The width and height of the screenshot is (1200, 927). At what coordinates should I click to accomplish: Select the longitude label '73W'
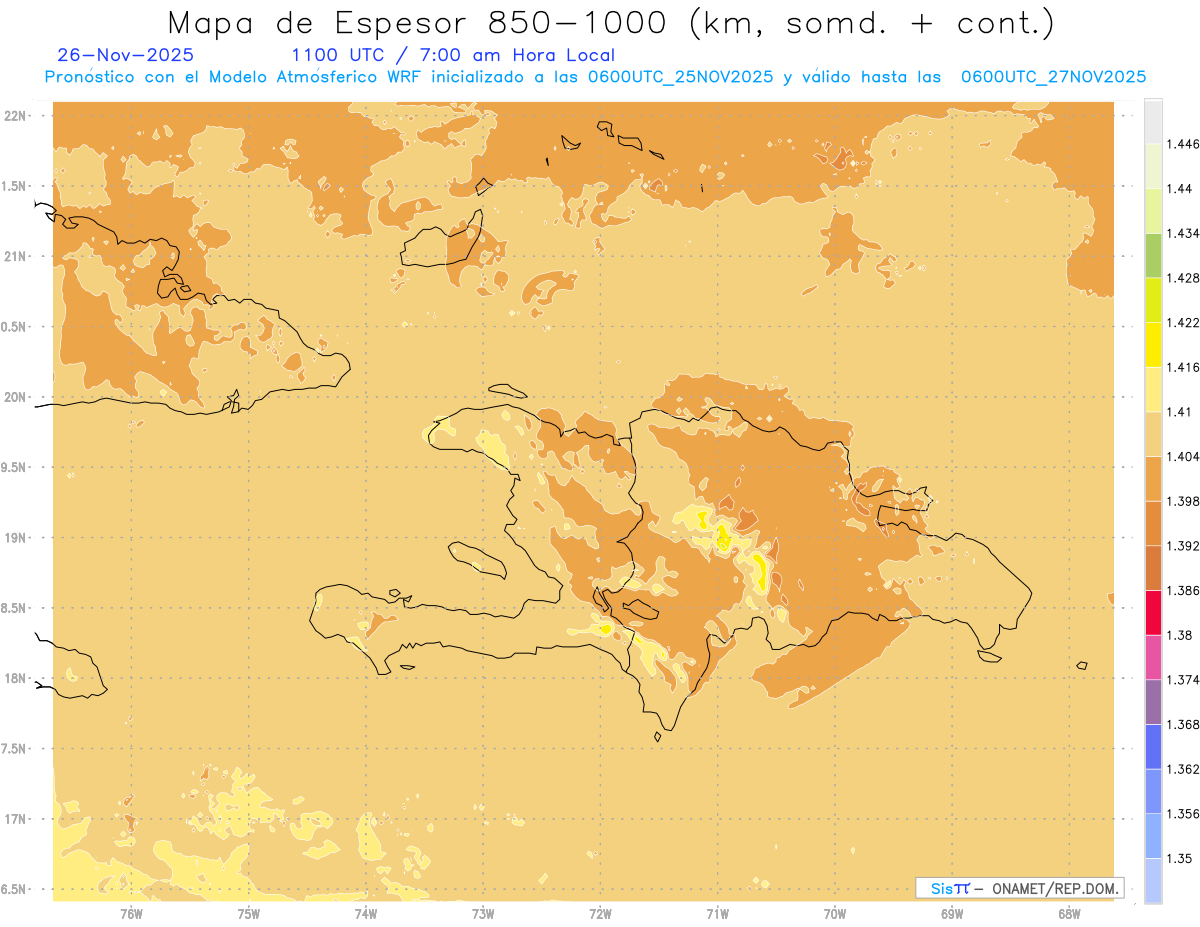coord(483,914)
